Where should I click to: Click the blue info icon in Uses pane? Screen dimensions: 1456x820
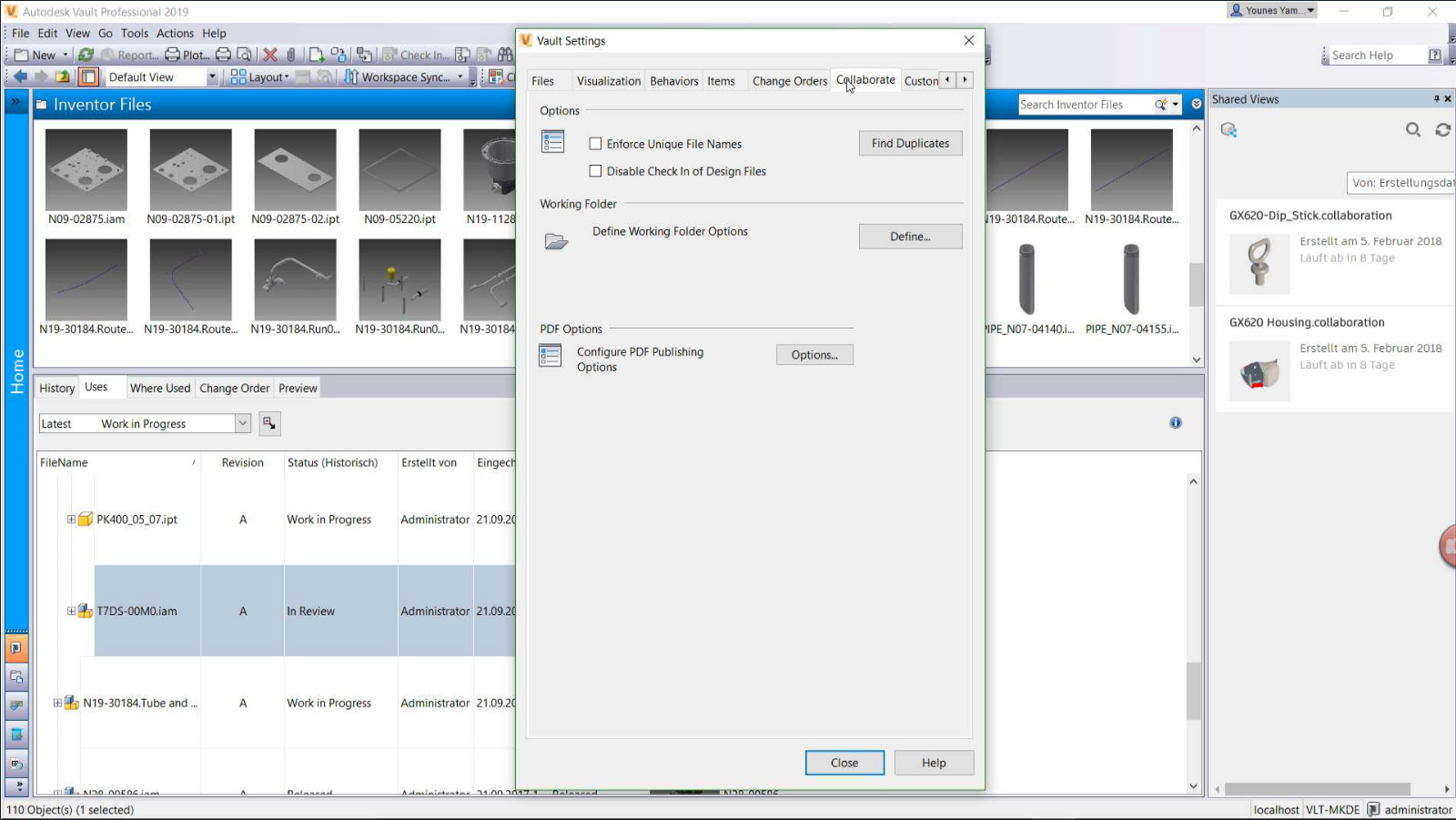1176,422
